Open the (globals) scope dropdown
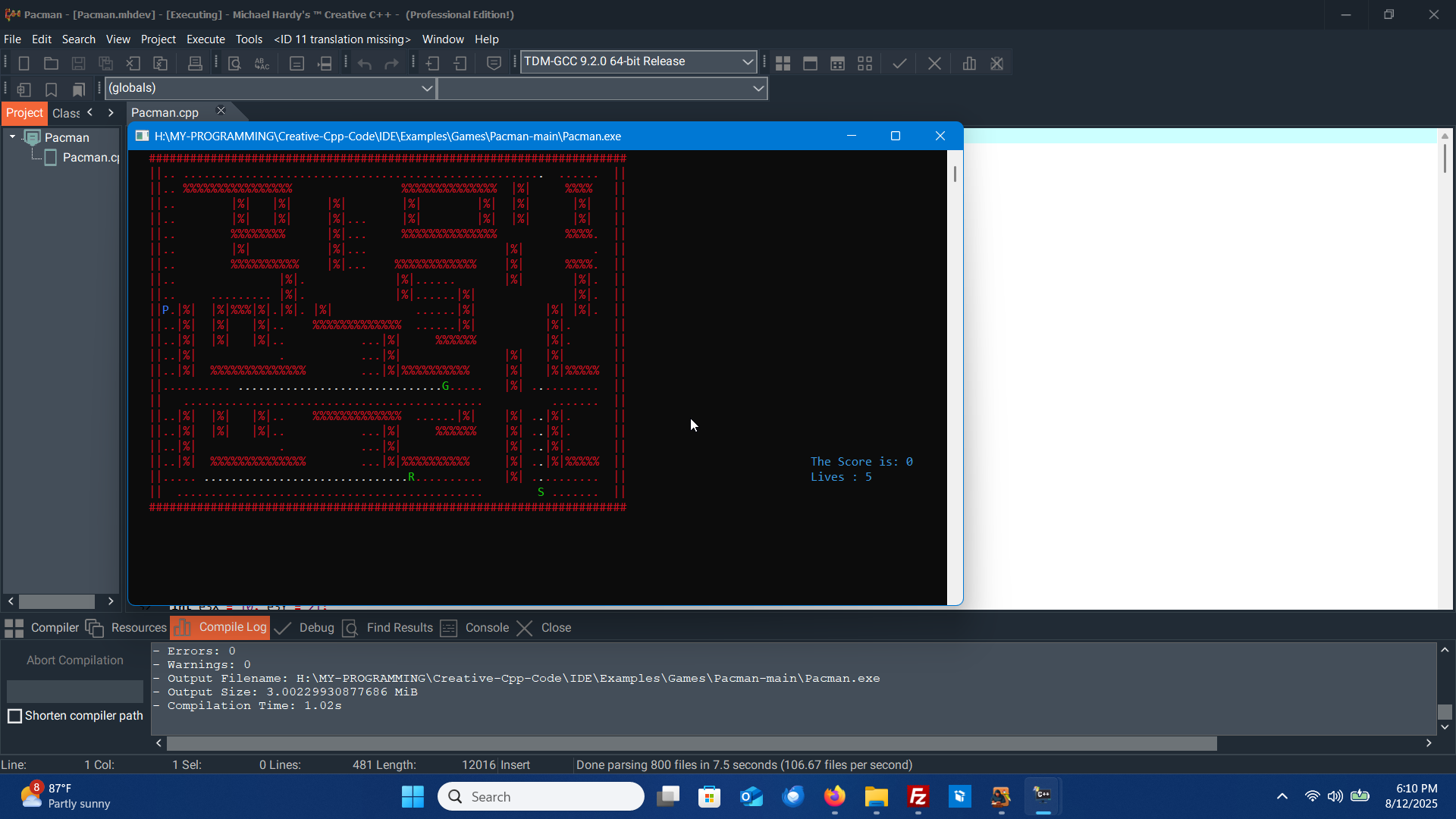The height and width of the screenshot is (819, 1456). point(427,88)
